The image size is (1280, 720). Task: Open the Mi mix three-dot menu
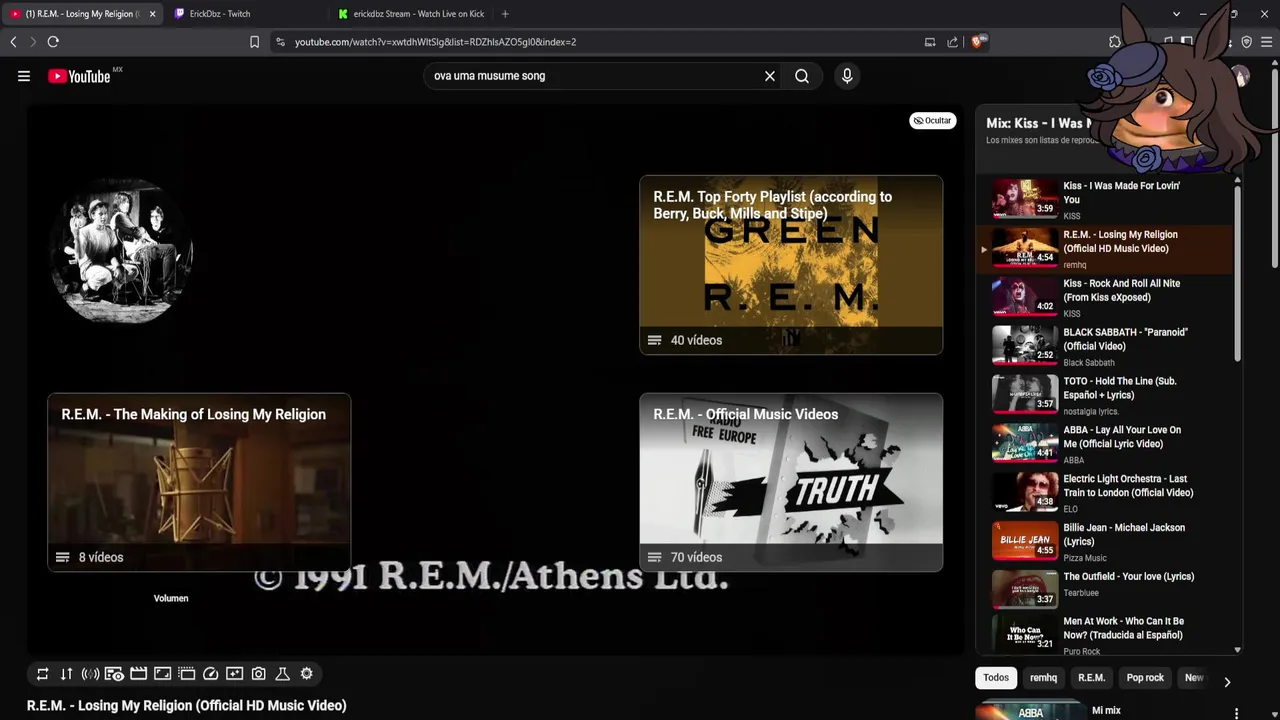point(1237,714)
